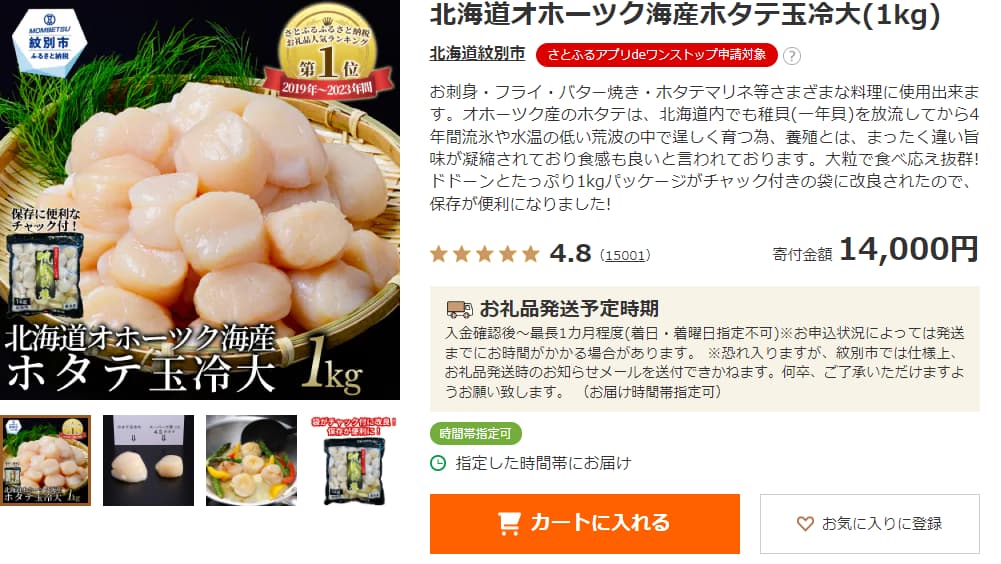Click the delivery truck icon
The width and height of the screenshot is (1001, 564).
tap(460, 309)
